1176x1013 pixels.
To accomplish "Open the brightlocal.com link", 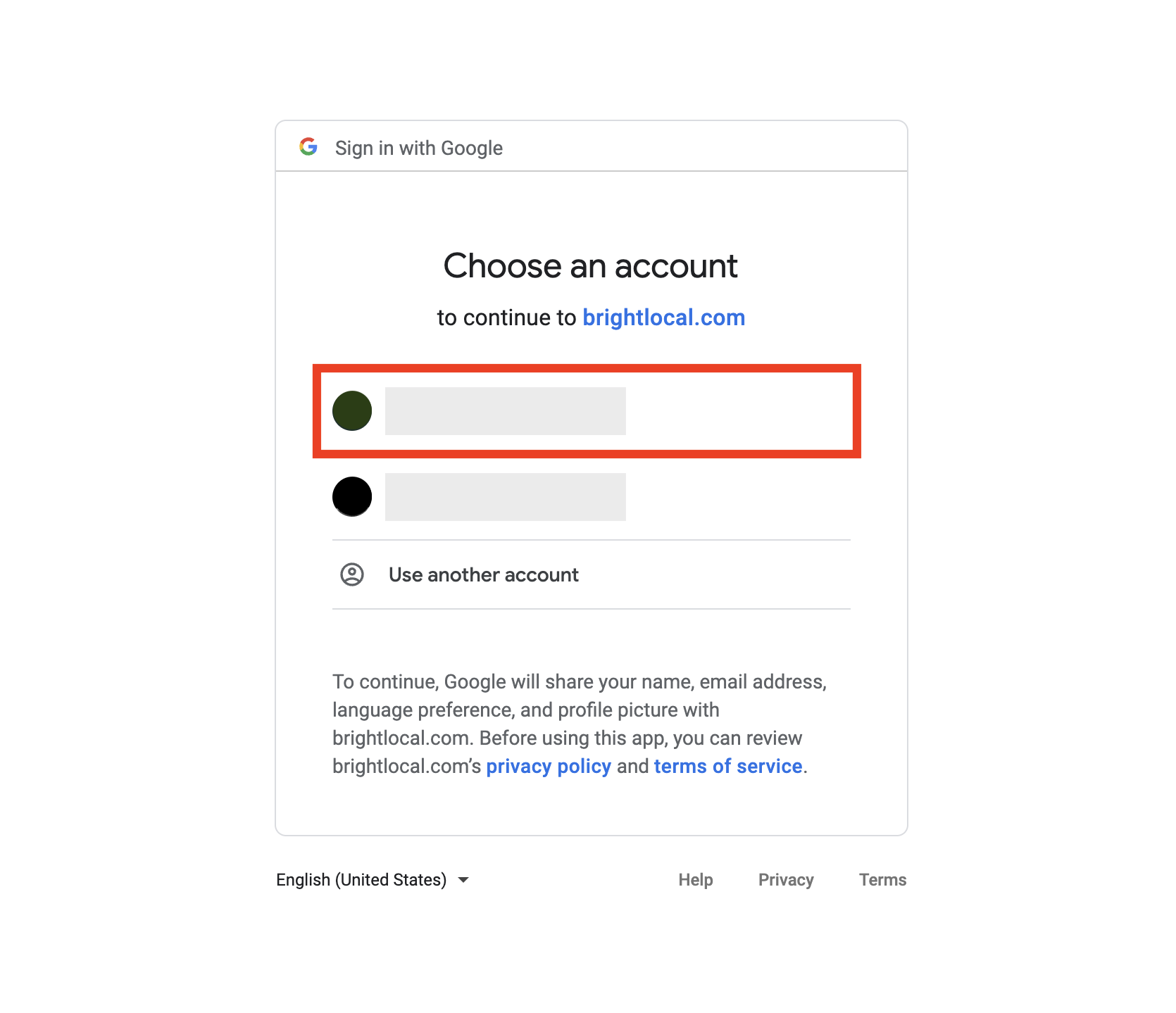I will [x=664, y=317].
